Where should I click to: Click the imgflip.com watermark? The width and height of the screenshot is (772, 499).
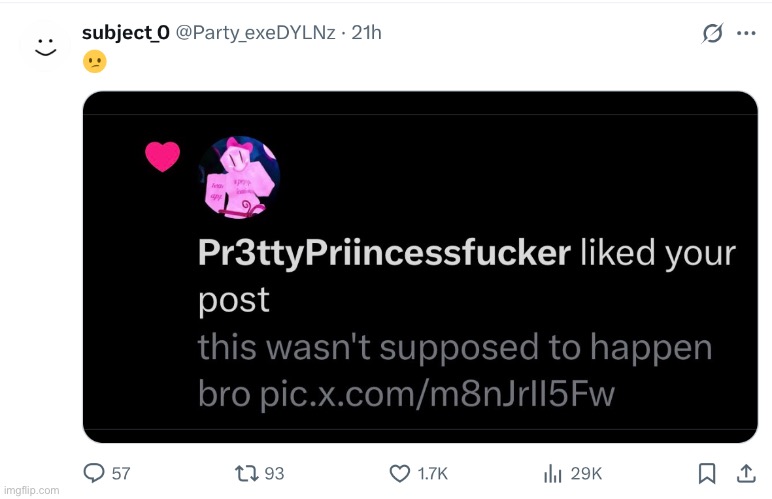tap(30, 490)
